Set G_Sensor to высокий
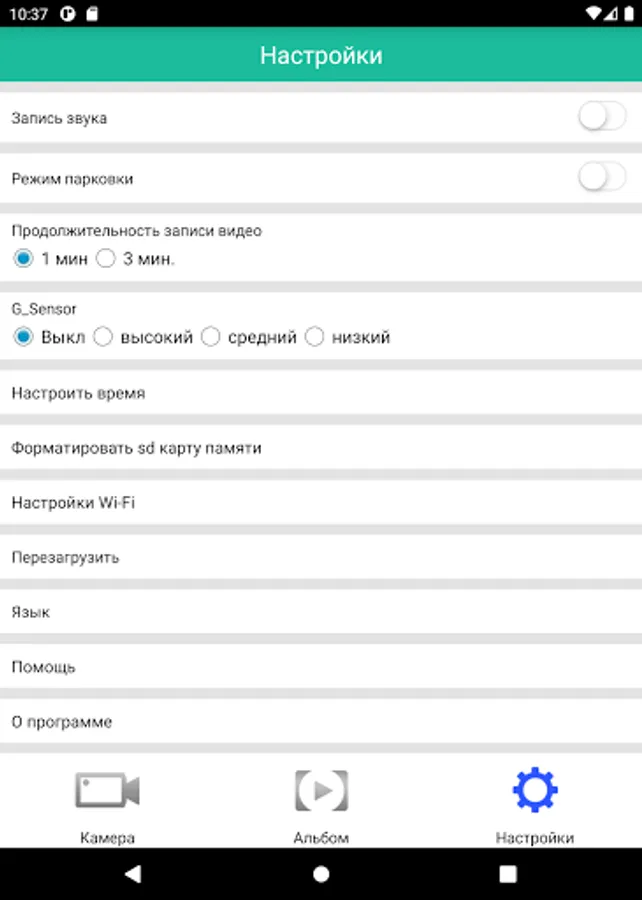The height and width of the screenshot is (900, 642). [103, 337]
